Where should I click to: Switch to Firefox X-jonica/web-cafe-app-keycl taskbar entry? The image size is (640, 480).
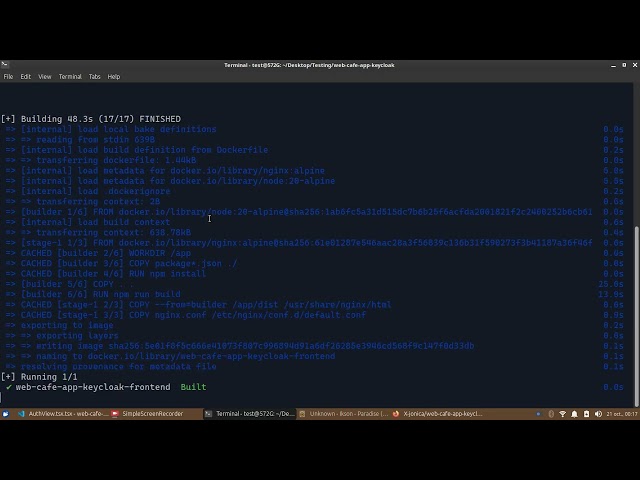point(438,414)
